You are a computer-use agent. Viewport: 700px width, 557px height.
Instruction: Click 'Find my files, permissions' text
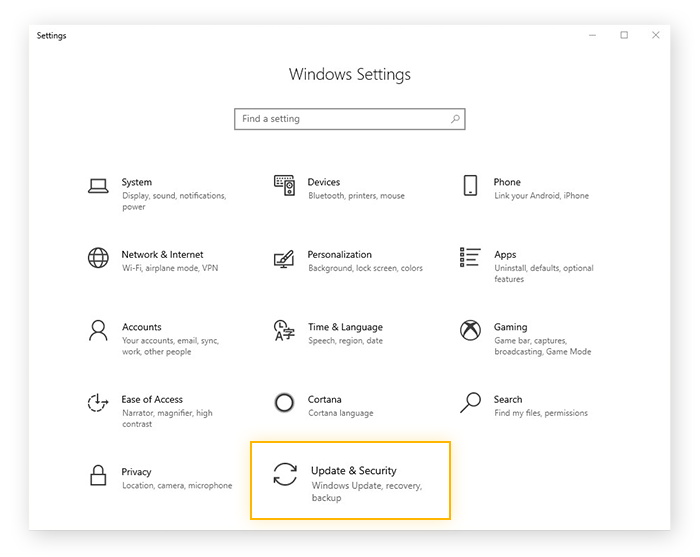(x=541, y=413)
